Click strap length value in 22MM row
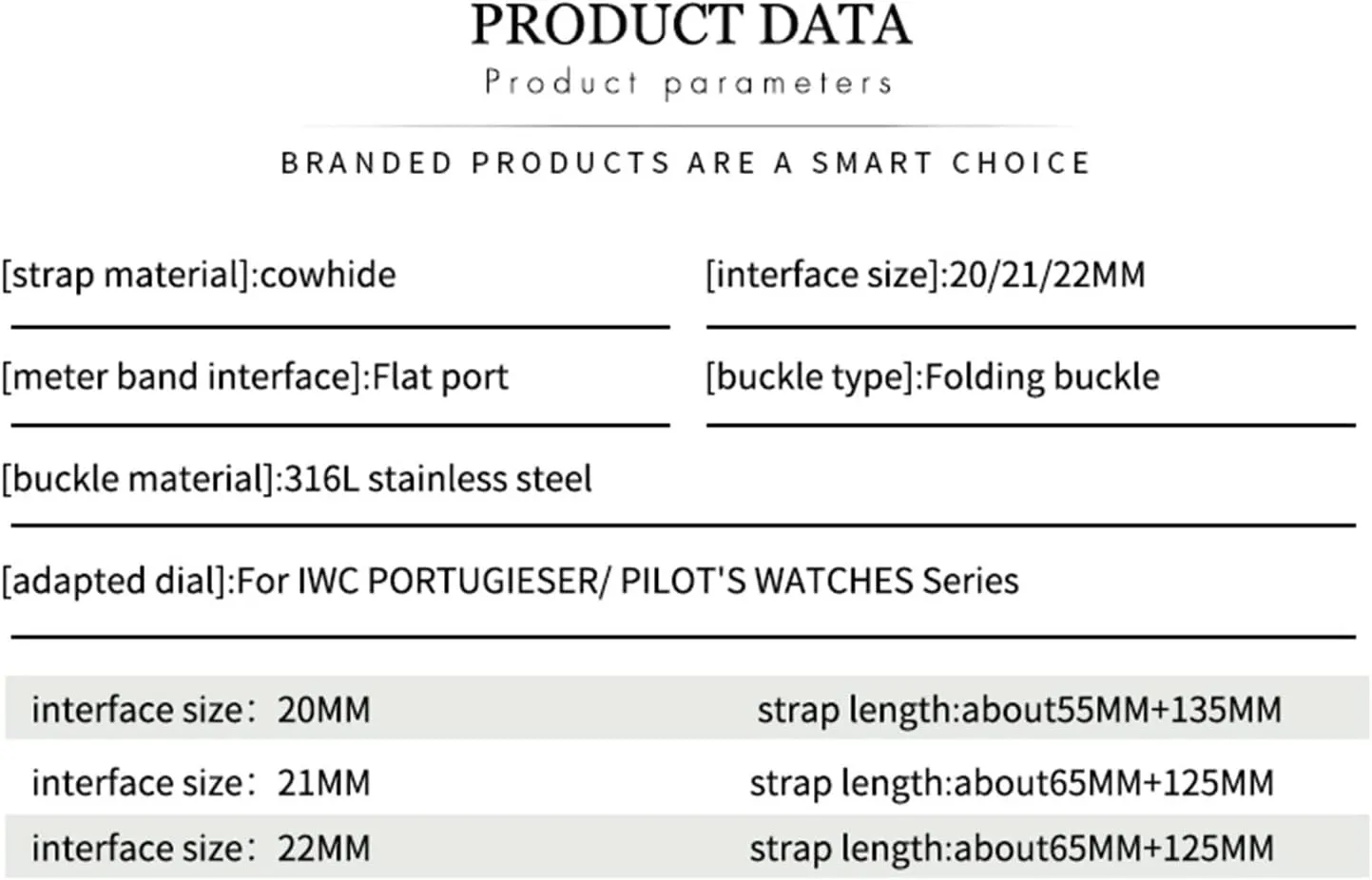 pos(1012,848)
